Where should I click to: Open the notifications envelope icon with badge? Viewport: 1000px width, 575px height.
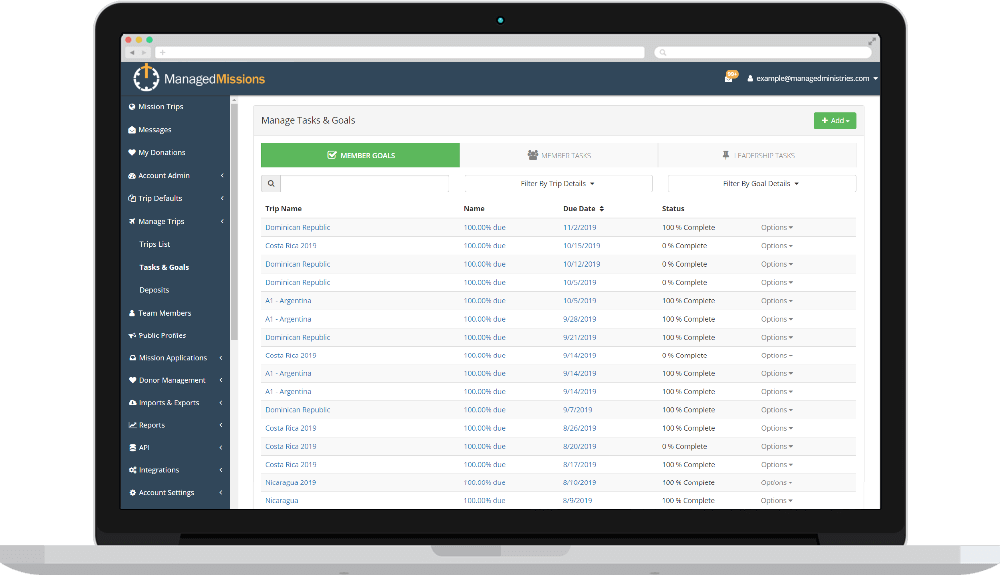tap(729, 78)
